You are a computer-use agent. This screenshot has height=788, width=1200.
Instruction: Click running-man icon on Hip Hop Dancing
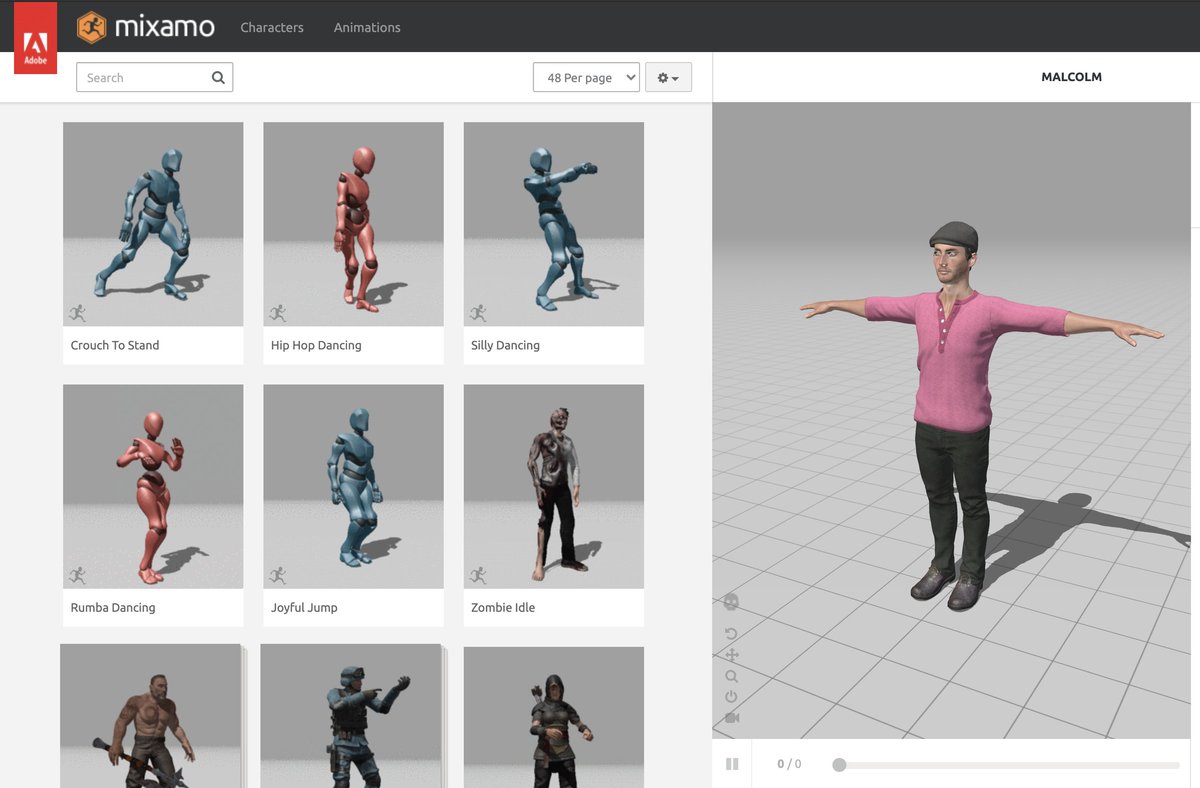coord(278,313)
